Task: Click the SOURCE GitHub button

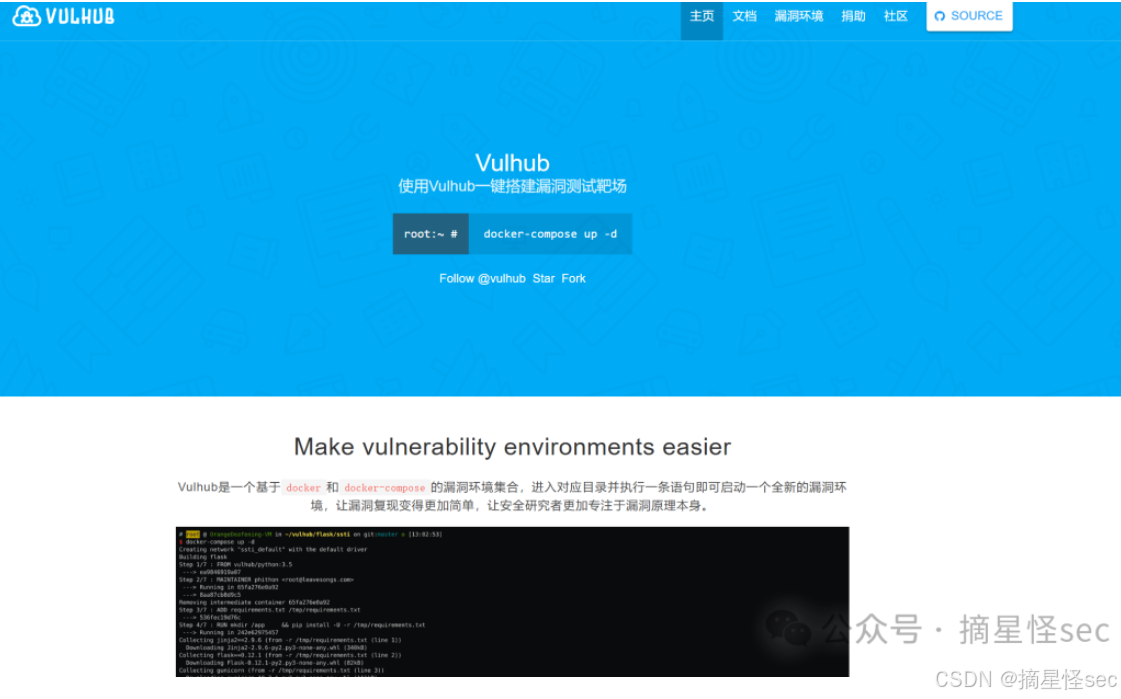Action: (969, 16)
